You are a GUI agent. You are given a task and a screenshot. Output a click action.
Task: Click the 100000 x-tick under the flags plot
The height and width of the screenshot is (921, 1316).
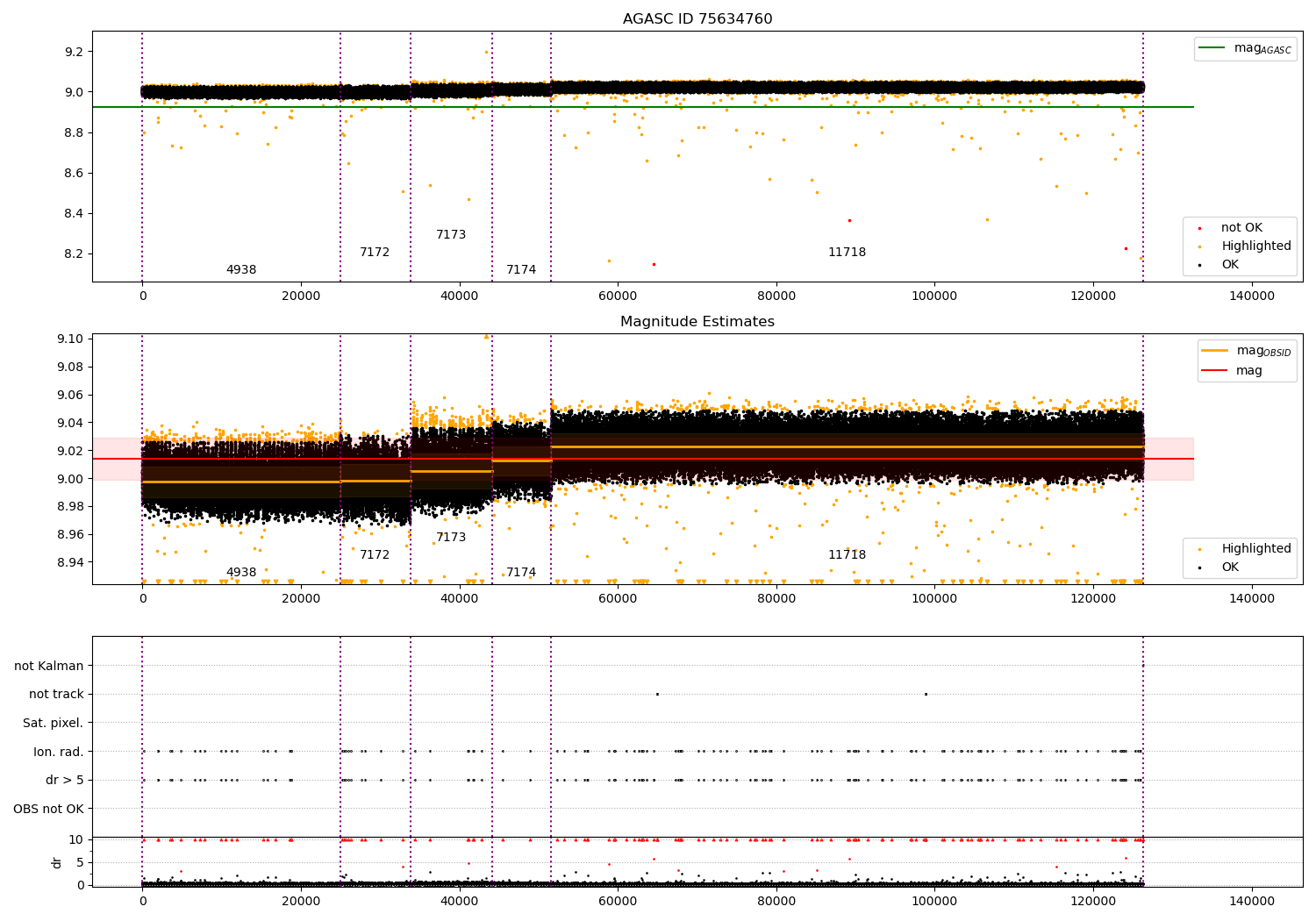coord(934,902)
